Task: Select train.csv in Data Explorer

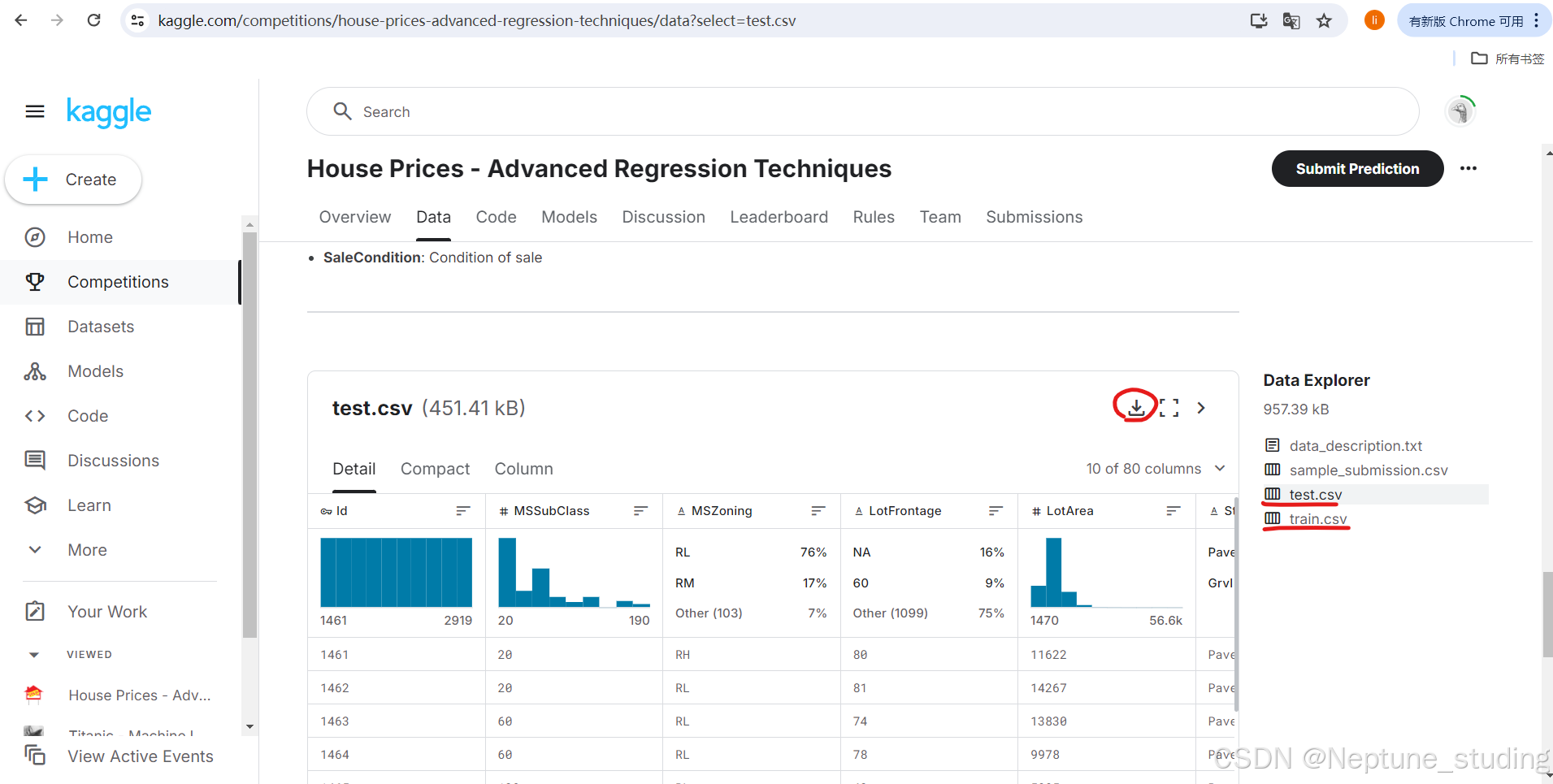Action: (1317, 519)
